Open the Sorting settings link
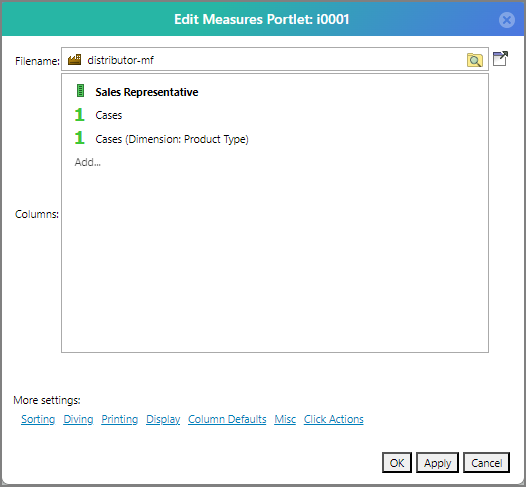526x487 pixels. 38,419
